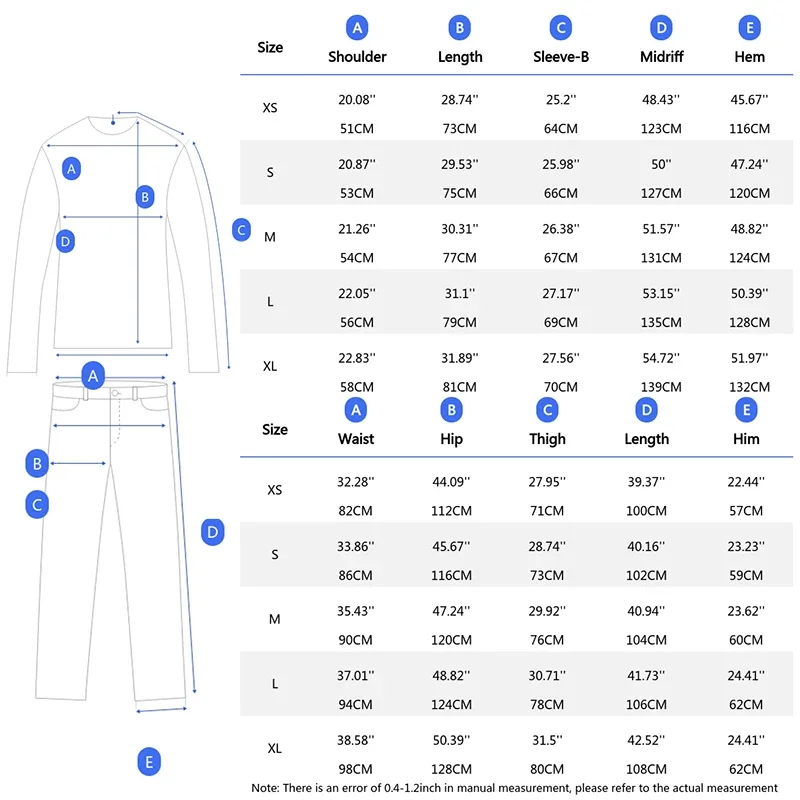800x800 pixels.
Task: Click the measurement error note at the bottom
Action: click(x=514, y=788)
